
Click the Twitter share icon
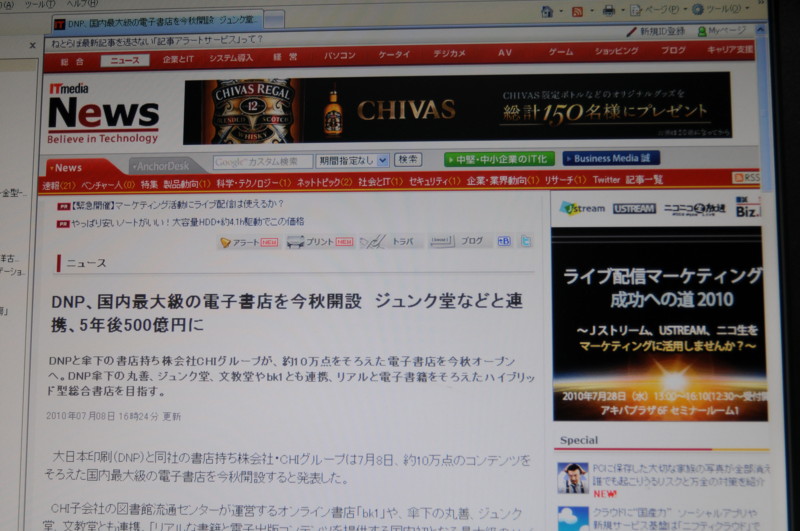[526, 241]
